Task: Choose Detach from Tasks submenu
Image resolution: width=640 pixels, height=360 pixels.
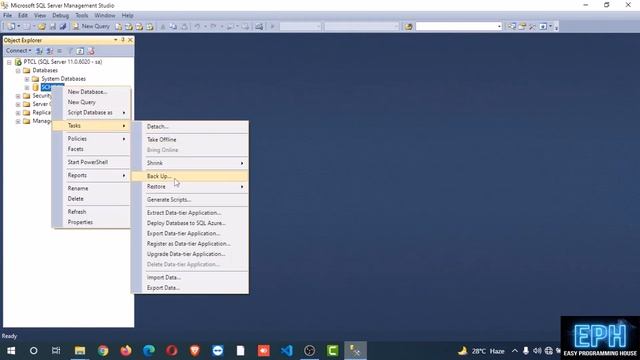Action: (190, 127)
